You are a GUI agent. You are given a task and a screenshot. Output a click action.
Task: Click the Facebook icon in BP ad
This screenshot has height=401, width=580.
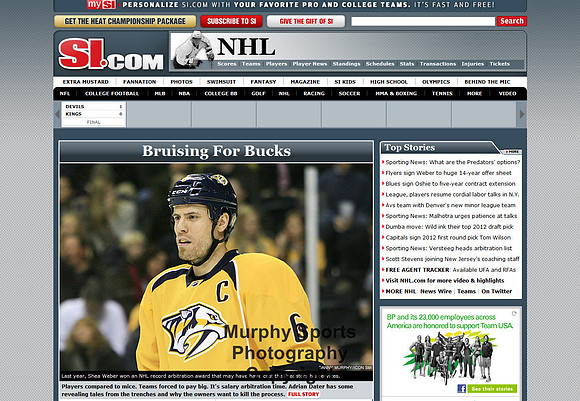coord(461,388)
